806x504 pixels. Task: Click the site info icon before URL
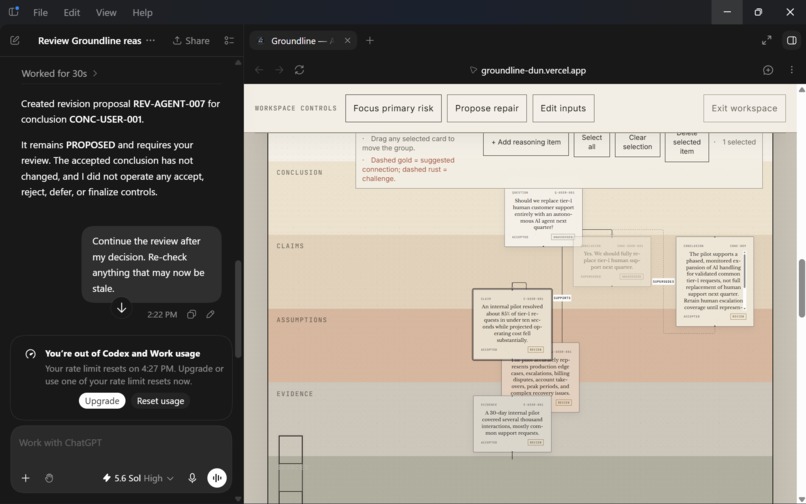pyautogui.click(x=473, y=70)
